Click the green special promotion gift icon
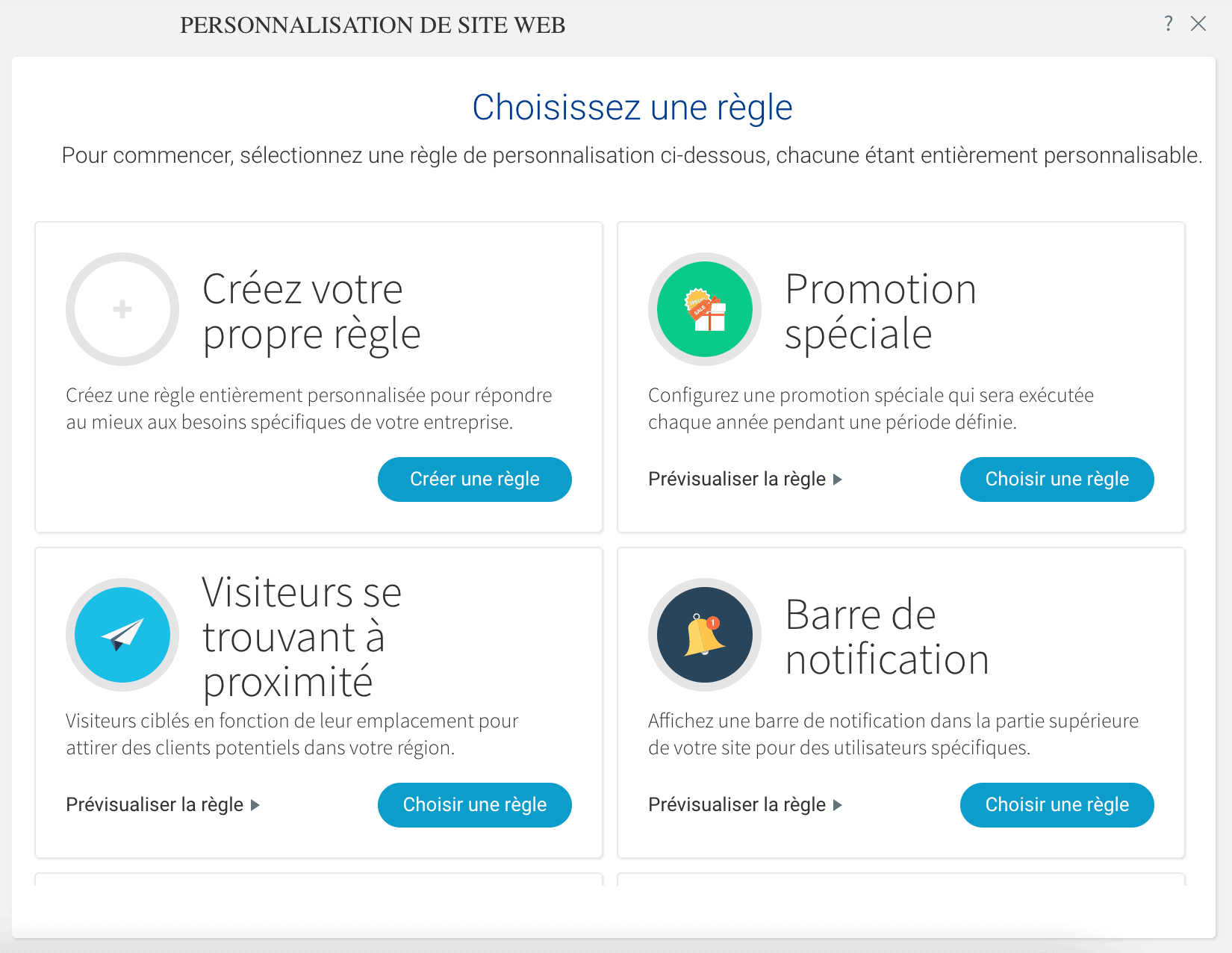Image resolution: width=1232 pixels, height=953 pixels. coord(705,309)
